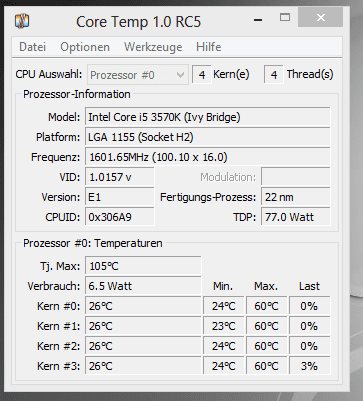Viewport: 363px width, 401px height.
Task: Click the empty Modulation field
Action: tap(296, 177)
